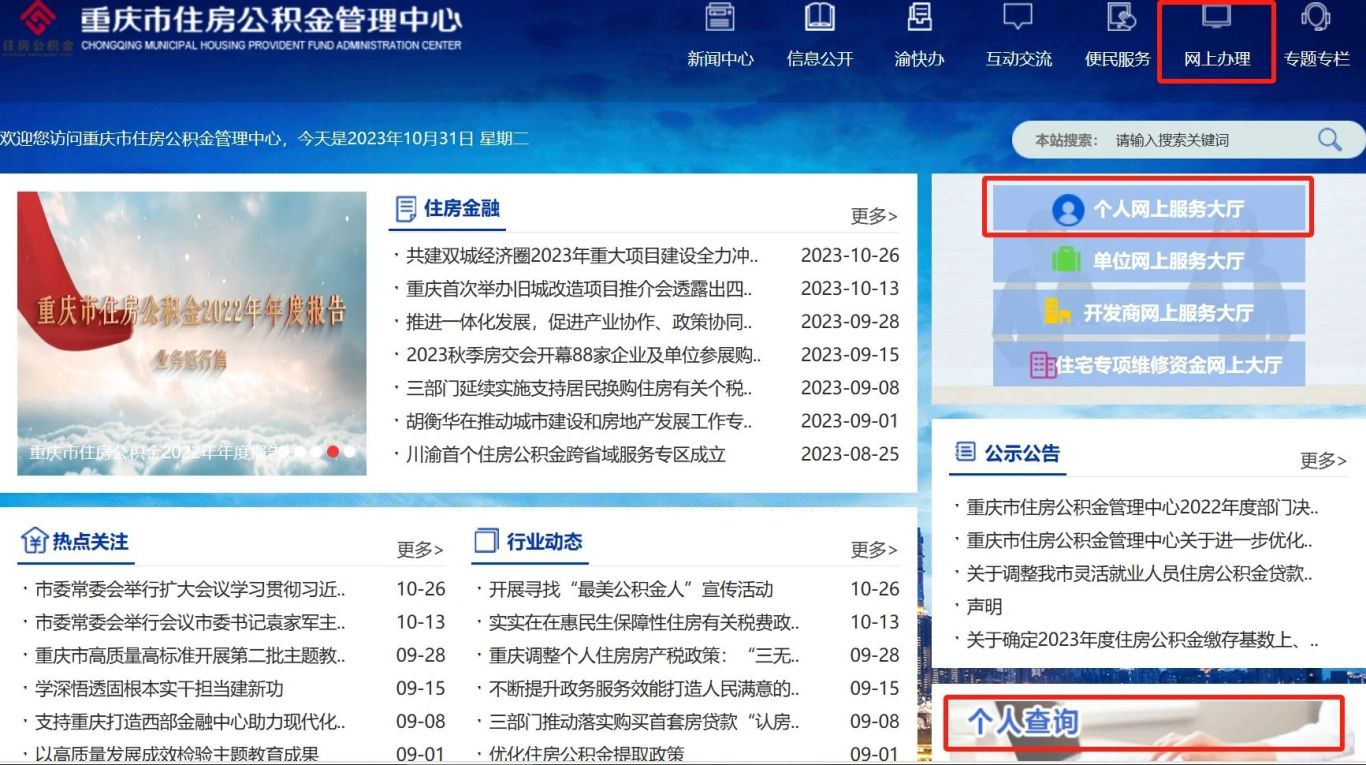Screen dimensions: 1366x765
Task: Open the 声明 notice
Action: (984, 607)
